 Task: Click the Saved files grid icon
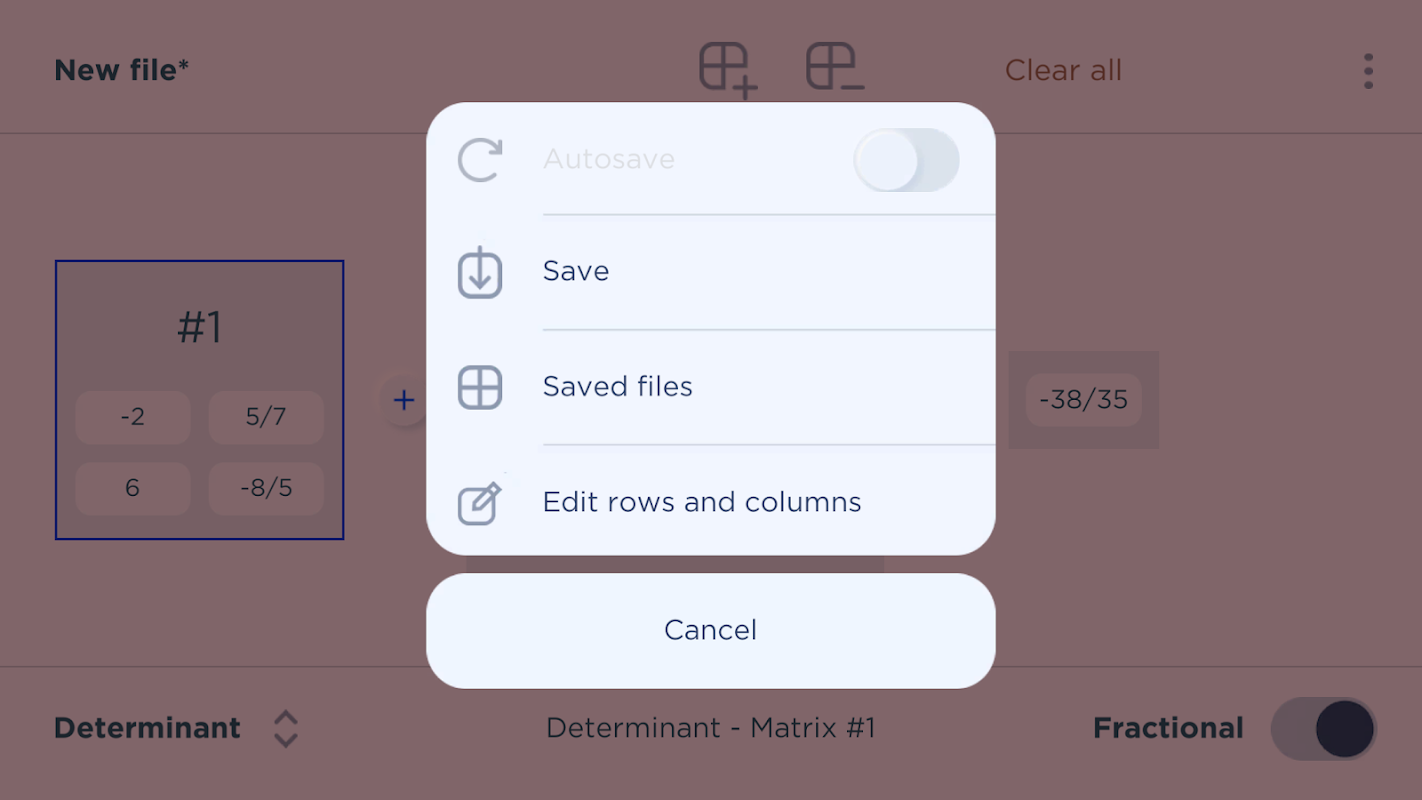point(480,387)
